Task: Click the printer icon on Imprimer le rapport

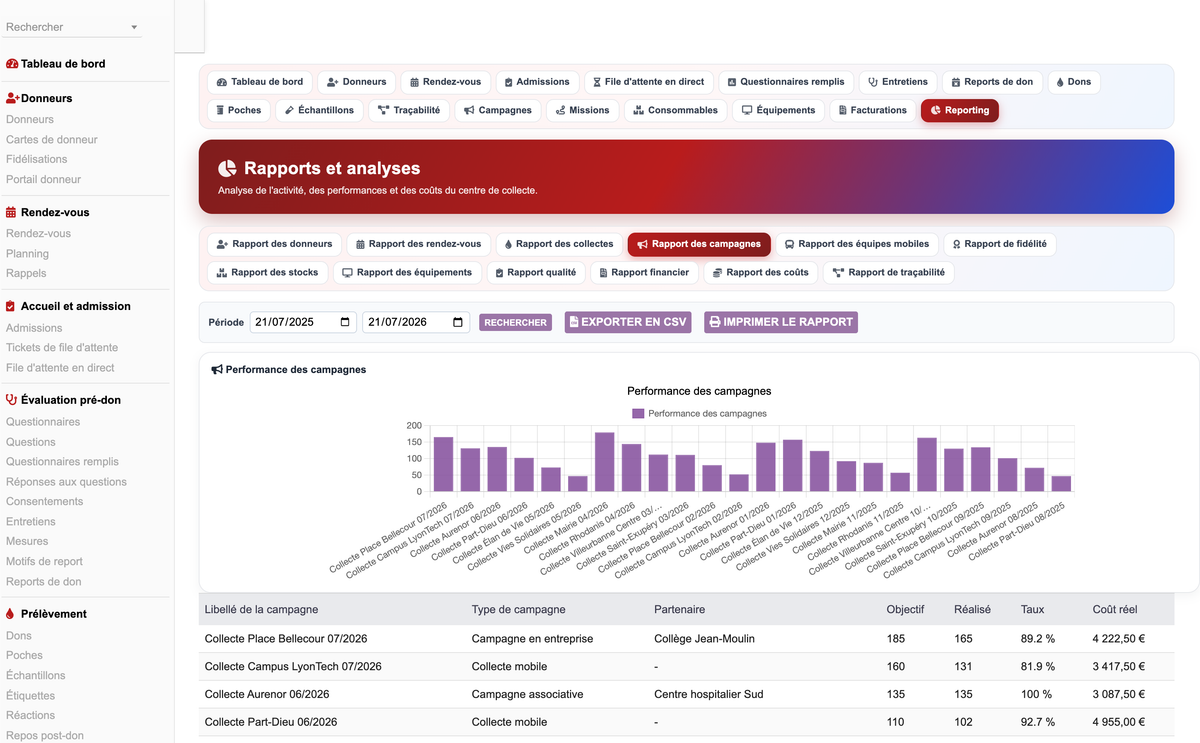Action: click(714, 322)
